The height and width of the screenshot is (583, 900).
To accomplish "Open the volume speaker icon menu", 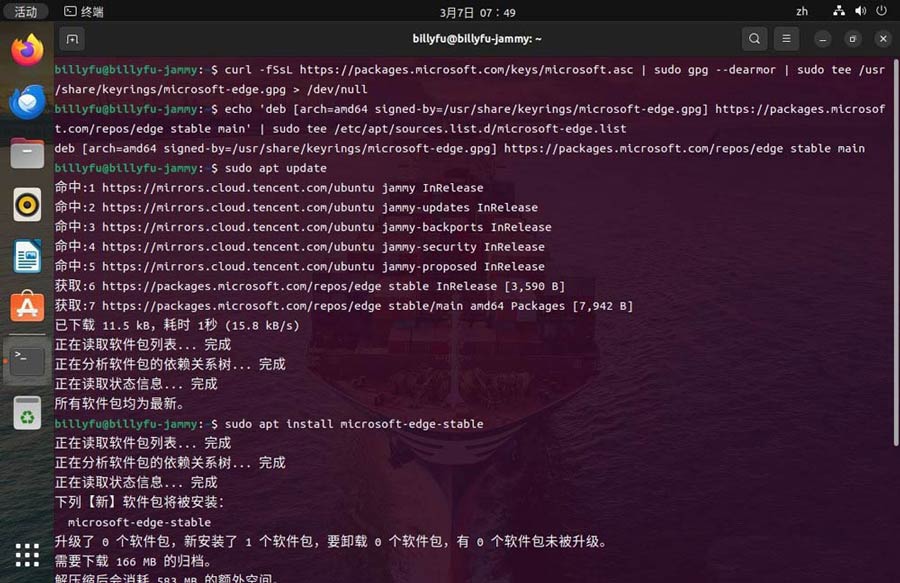I will (x=860, y=11).
